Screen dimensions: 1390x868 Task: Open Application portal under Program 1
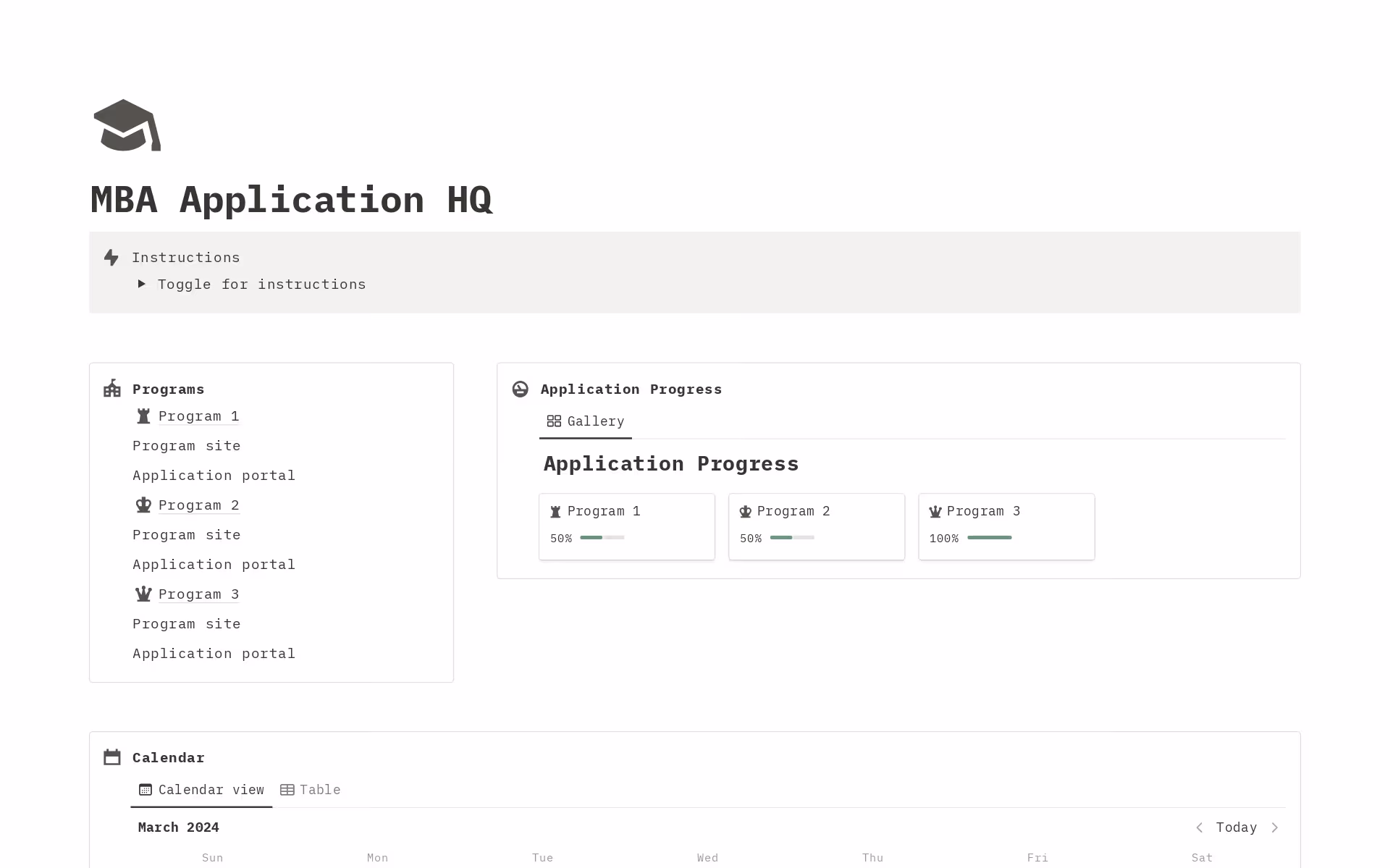[x=214, y=476]
